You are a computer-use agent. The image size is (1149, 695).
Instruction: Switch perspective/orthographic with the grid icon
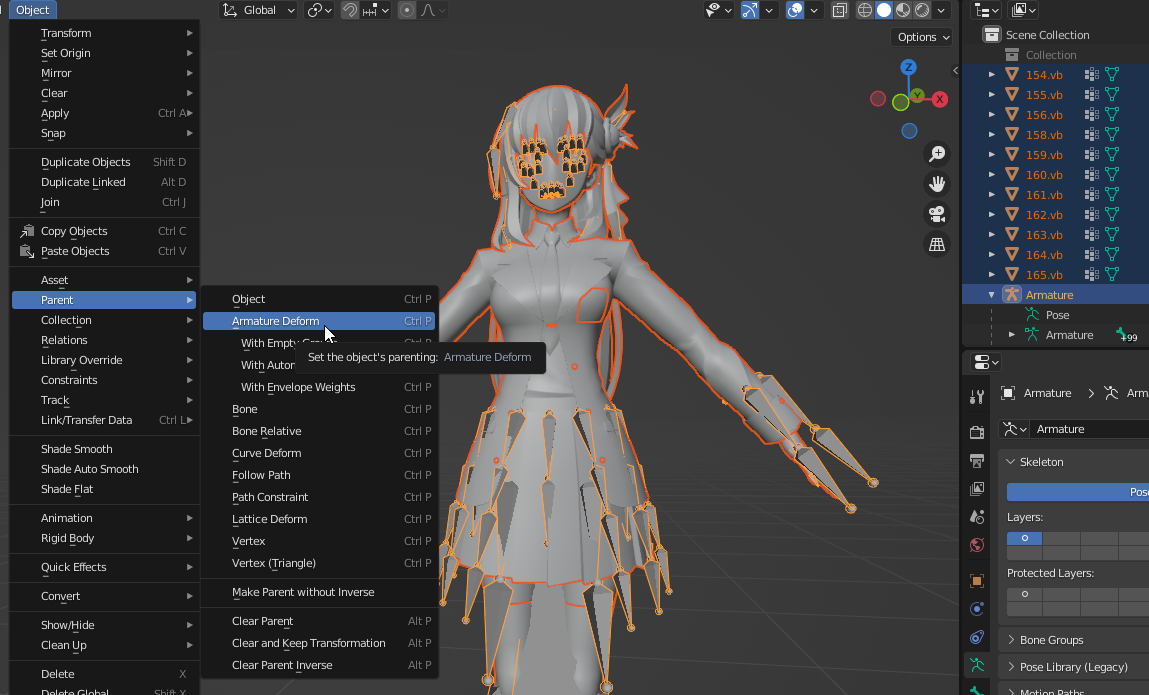tap(937, 244)
